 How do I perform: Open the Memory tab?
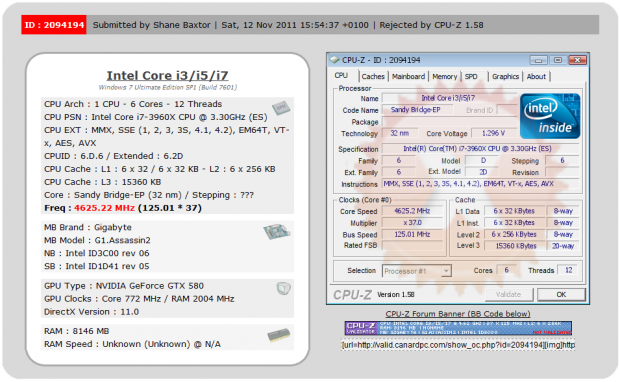[x=444, y=76]
